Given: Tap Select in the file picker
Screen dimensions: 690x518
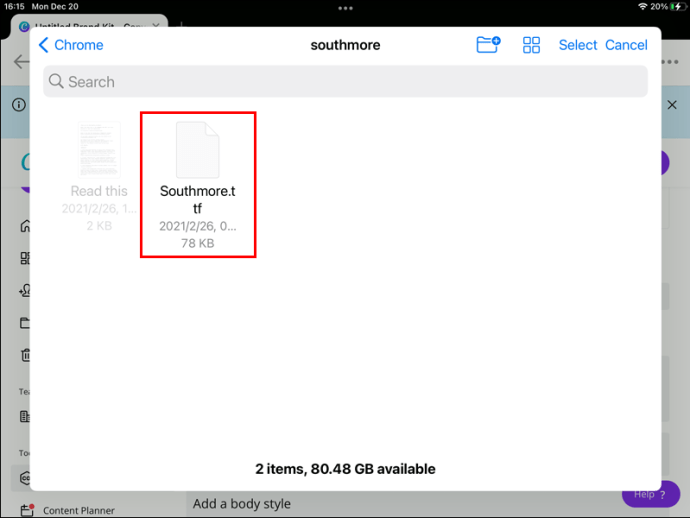Looking at the screenshot, I should [x=577, y=45].
